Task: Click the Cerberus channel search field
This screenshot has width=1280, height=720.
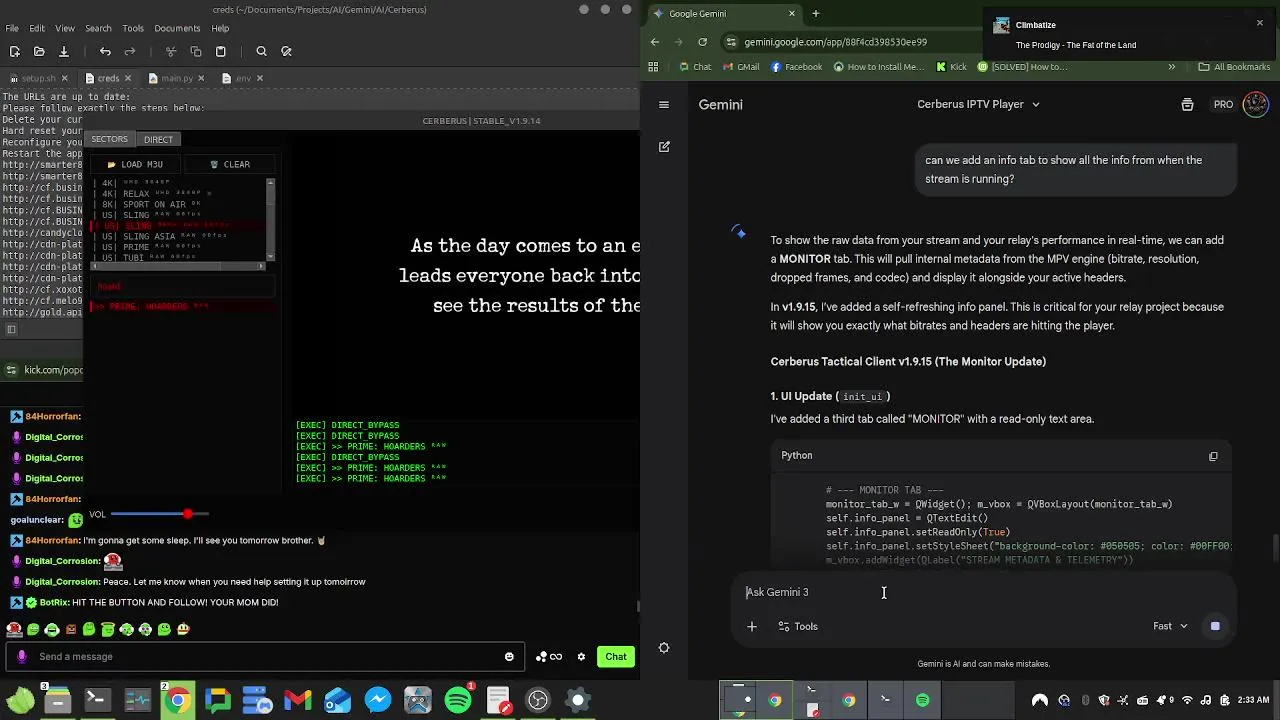Action: tap(182, 287)
